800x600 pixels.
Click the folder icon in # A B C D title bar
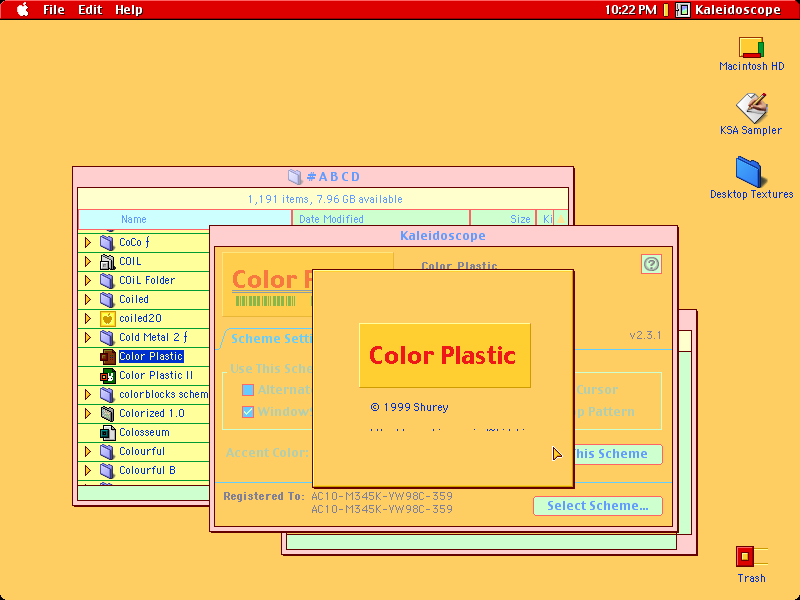[295, 177]
